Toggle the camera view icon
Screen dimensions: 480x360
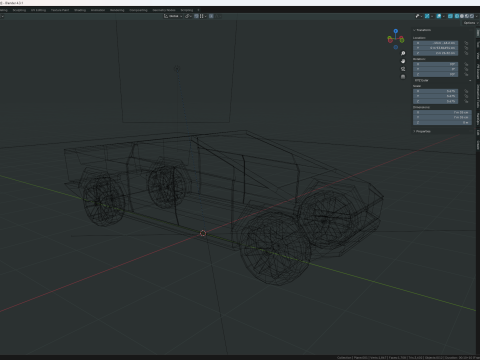click(x=403, y=69)
